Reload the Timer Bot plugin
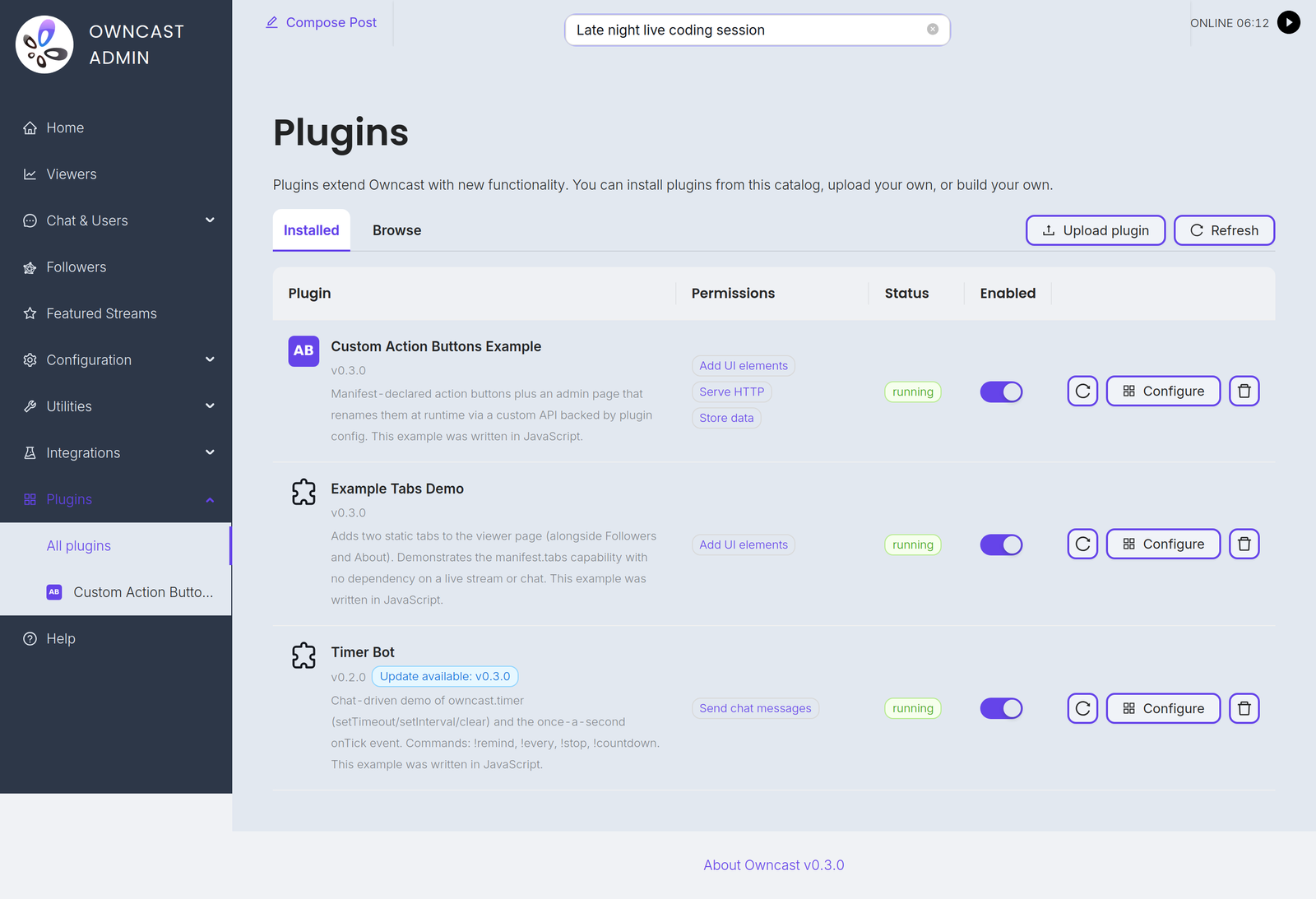The width and height of the screenshot is (1316, 899). [x=1082, y=708]
